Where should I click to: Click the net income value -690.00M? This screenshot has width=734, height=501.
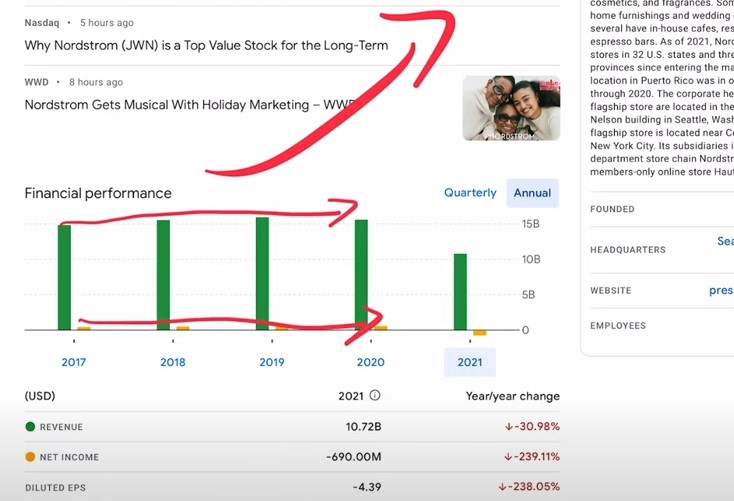353,457
